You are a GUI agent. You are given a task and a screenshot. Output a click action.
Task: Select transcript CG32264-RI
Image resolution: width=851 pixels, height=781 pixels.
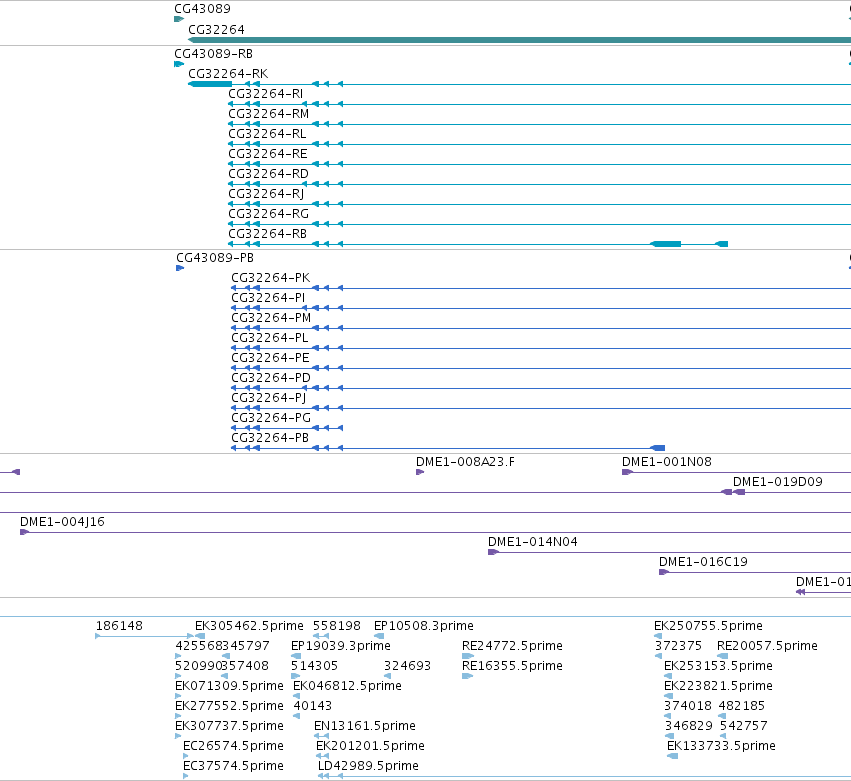[265, 94]
